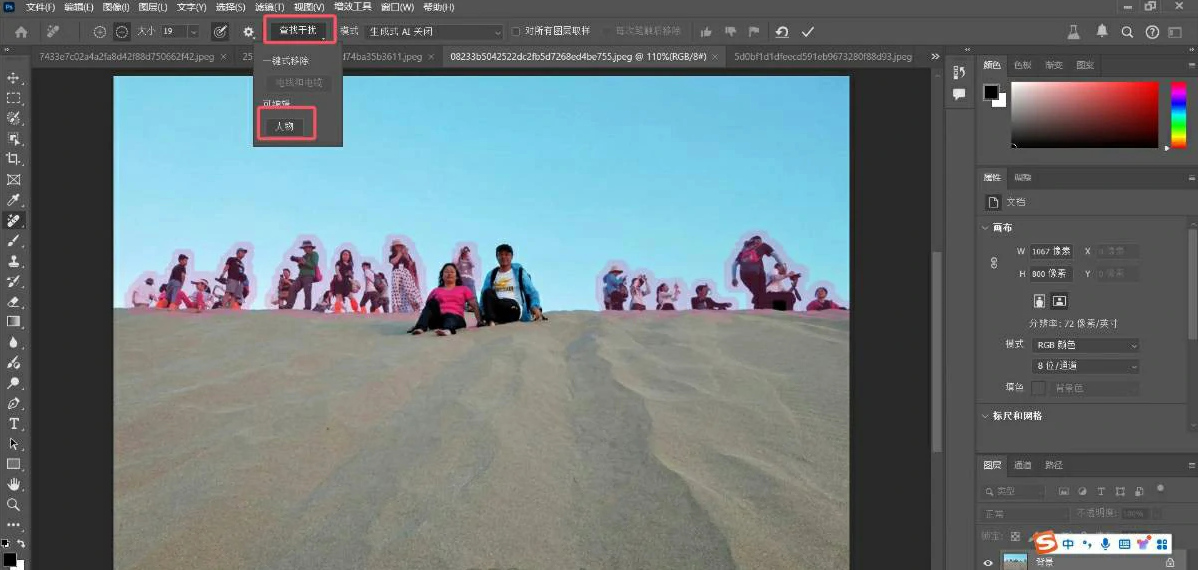Open the 模式 生成式 AI dropdown
Viewport: 1198px width, 570px height.
point(435,32)
